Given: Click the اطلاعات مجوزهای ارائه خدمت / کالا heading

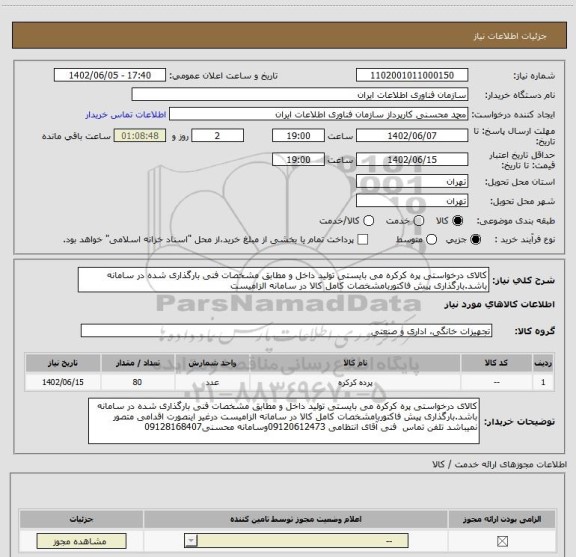Looking at the screenshot, I should (500, 464).
